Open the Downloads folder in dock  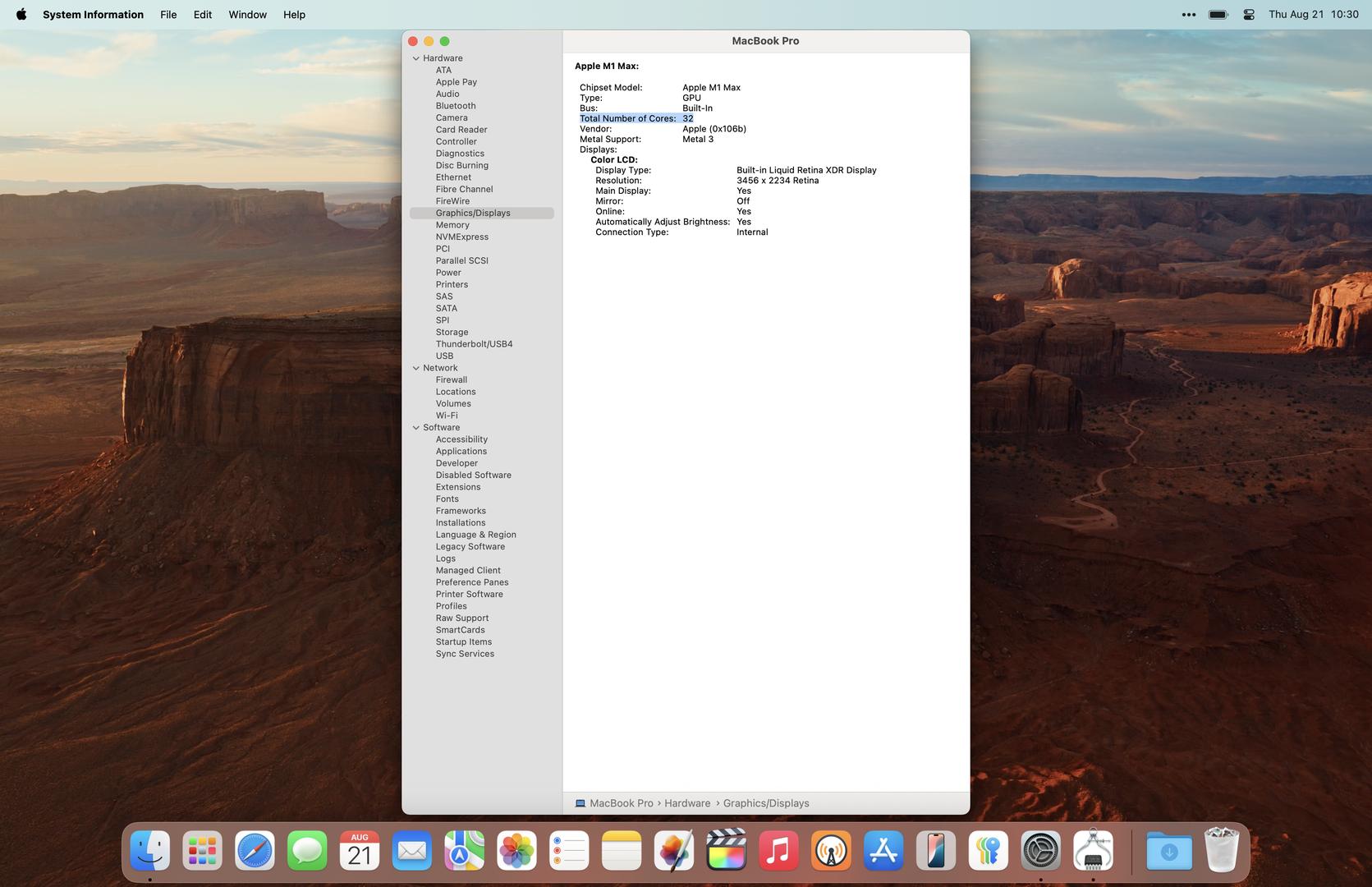[1169, 851]
